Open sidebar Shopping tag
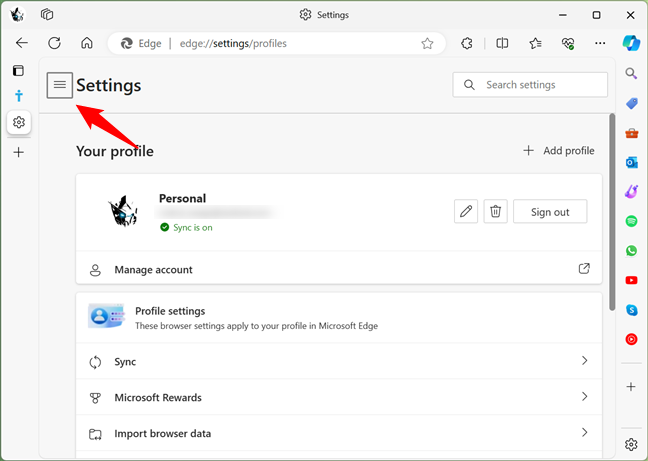 (631, 103)
